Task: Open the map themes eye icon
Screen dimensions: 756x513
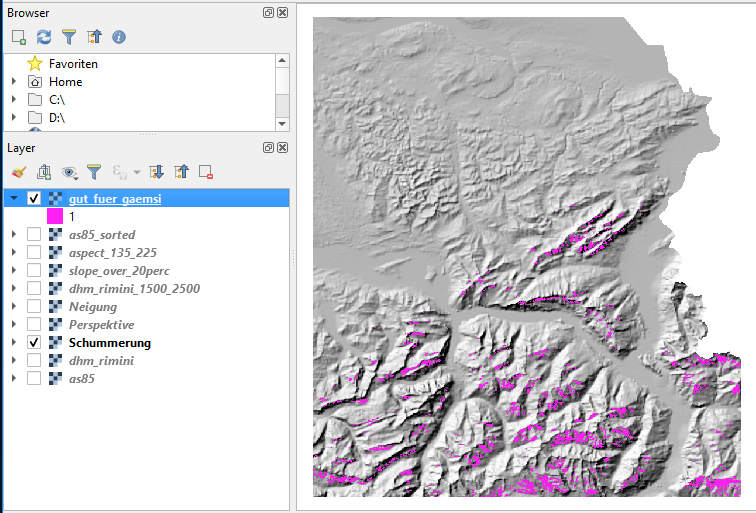Action: tap(69, 172)
